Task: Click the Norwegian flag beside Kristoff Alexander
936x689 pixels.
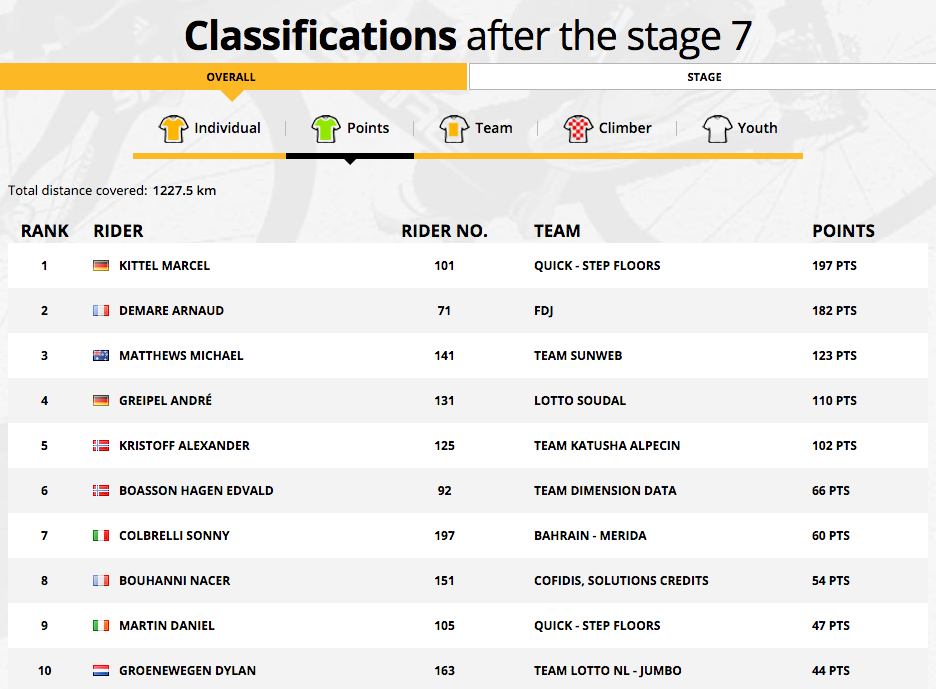Action: (x=101, y=445)
